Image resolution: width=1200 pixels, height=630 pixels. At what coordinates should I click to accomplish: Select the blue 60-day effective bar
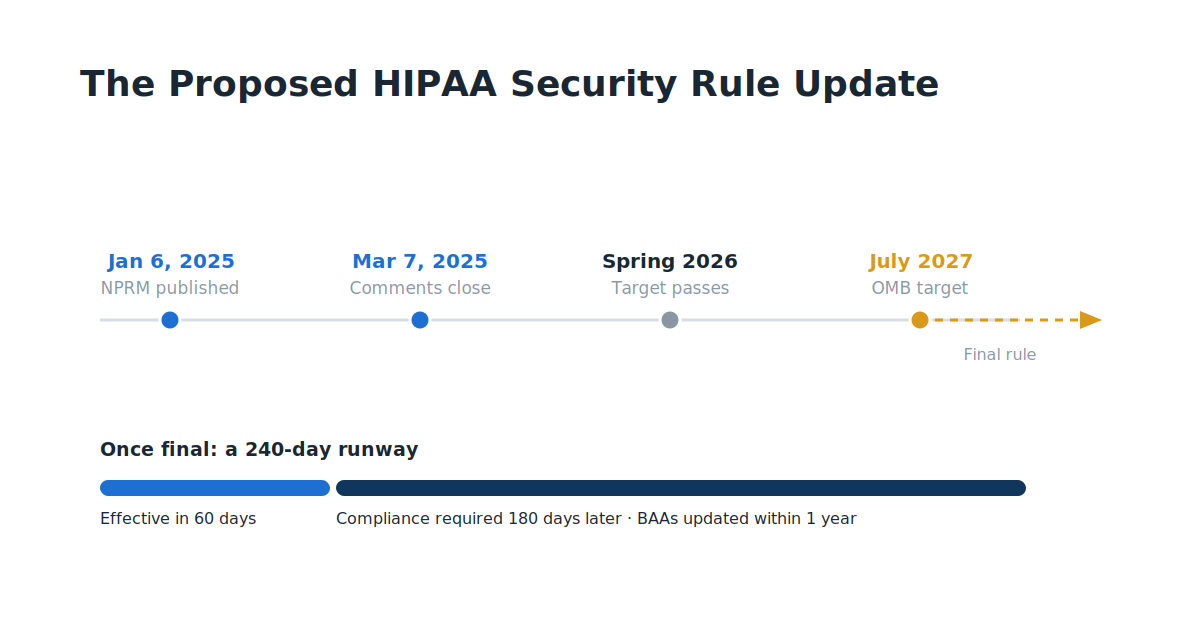(x=215, y=488)
